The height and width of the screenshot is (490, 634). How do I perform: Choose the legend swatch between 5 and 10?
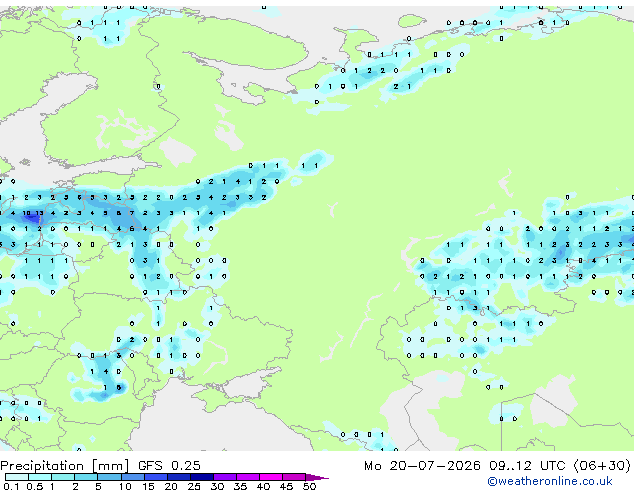[x=109, y=477]
